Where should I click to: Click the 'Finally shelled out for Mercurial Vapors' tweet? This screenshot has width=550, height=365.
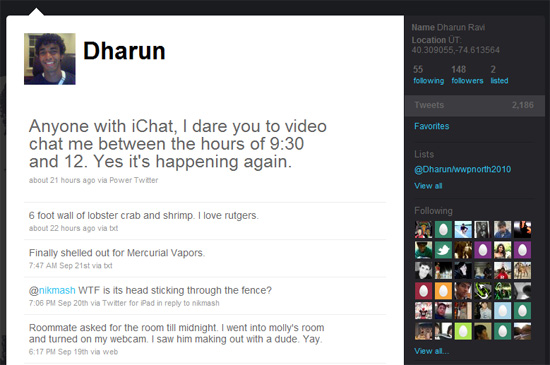[x=117, y=253]
